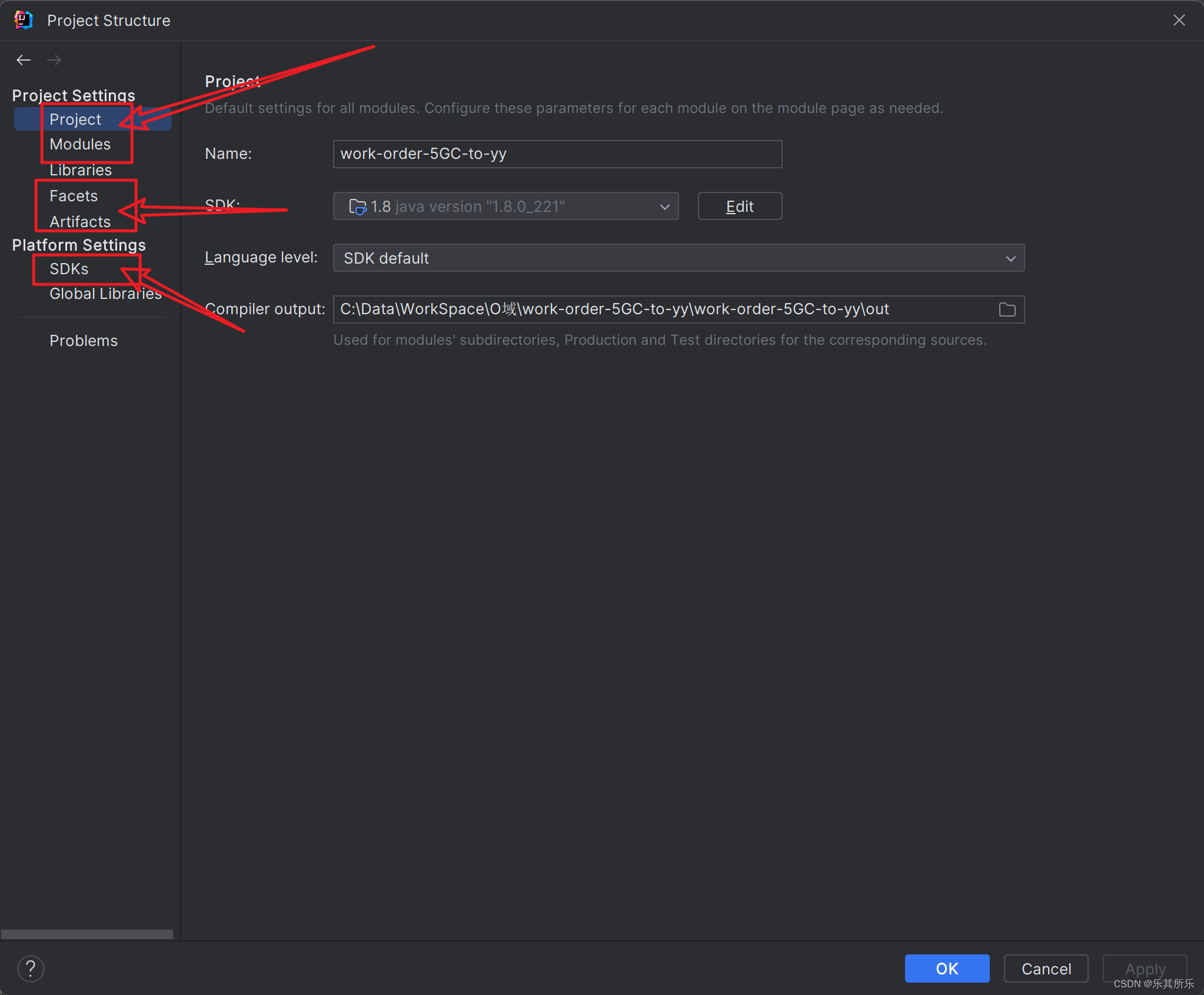Open the Libraries settings page
The image size is (1204, 995).
coord(81,170)
